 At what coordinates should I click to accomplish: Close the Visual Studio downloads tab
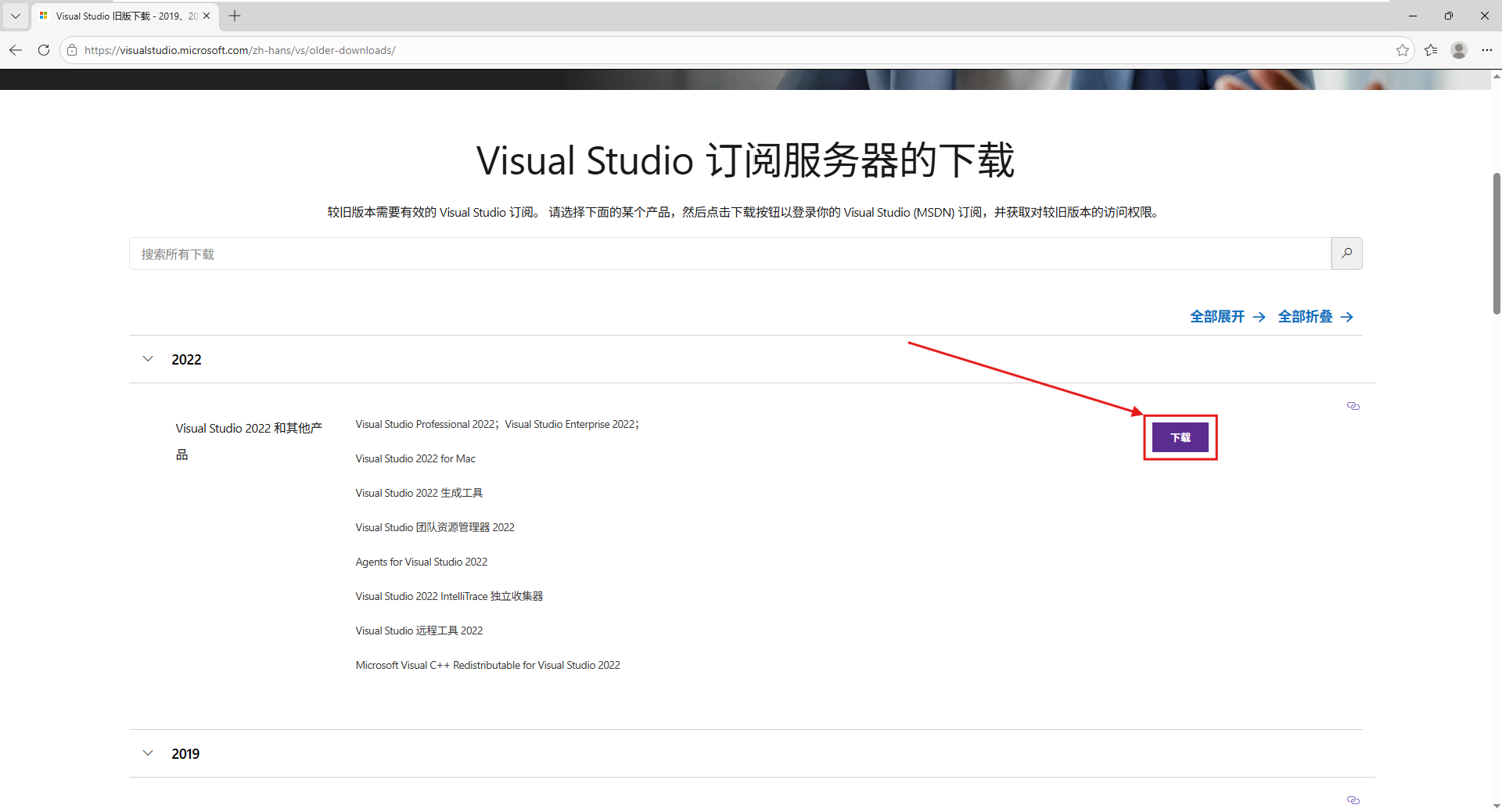207,16
